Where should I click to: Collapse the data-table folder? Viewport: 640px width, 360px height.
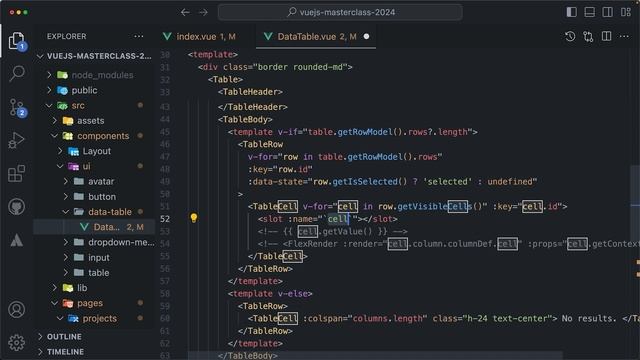coord(94,212)
